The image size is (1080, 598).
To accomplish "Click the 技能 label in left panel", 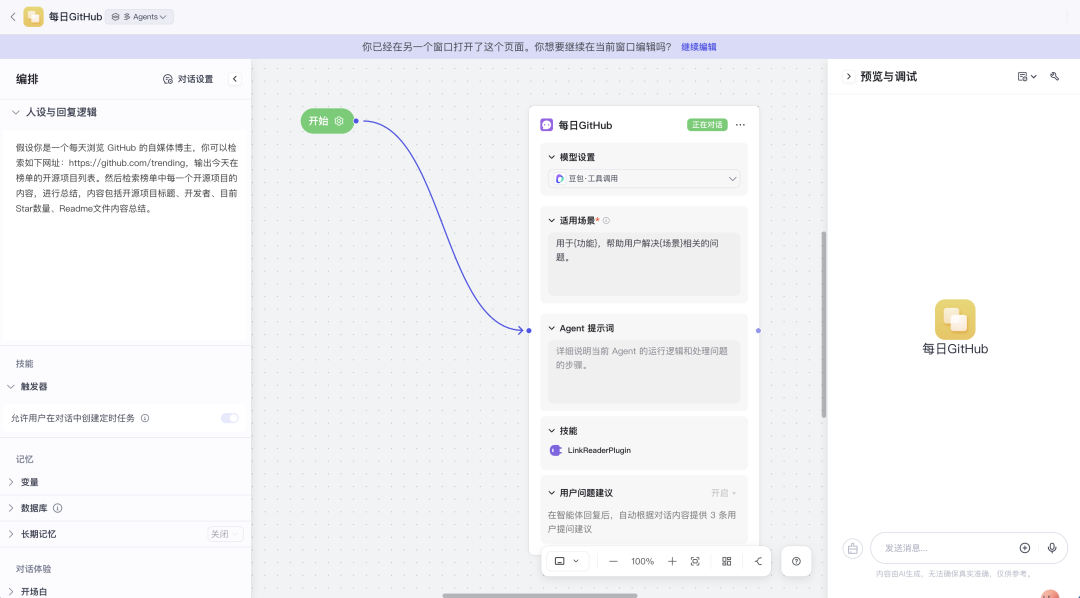I will click(25, 364).
